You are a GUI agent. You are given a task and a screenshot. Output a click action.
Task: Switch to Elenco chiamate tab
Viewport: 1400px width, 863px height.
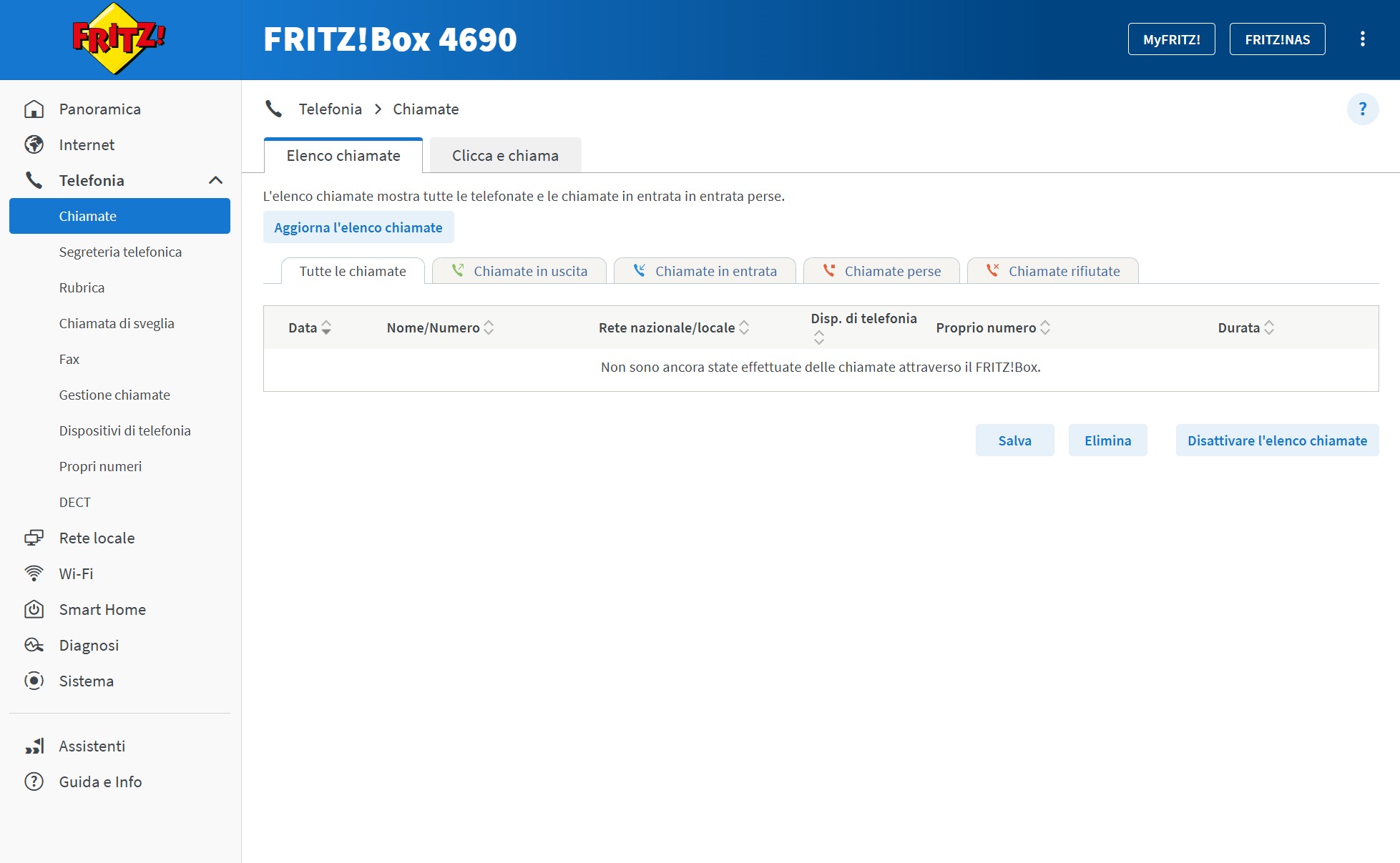[343, 155]
